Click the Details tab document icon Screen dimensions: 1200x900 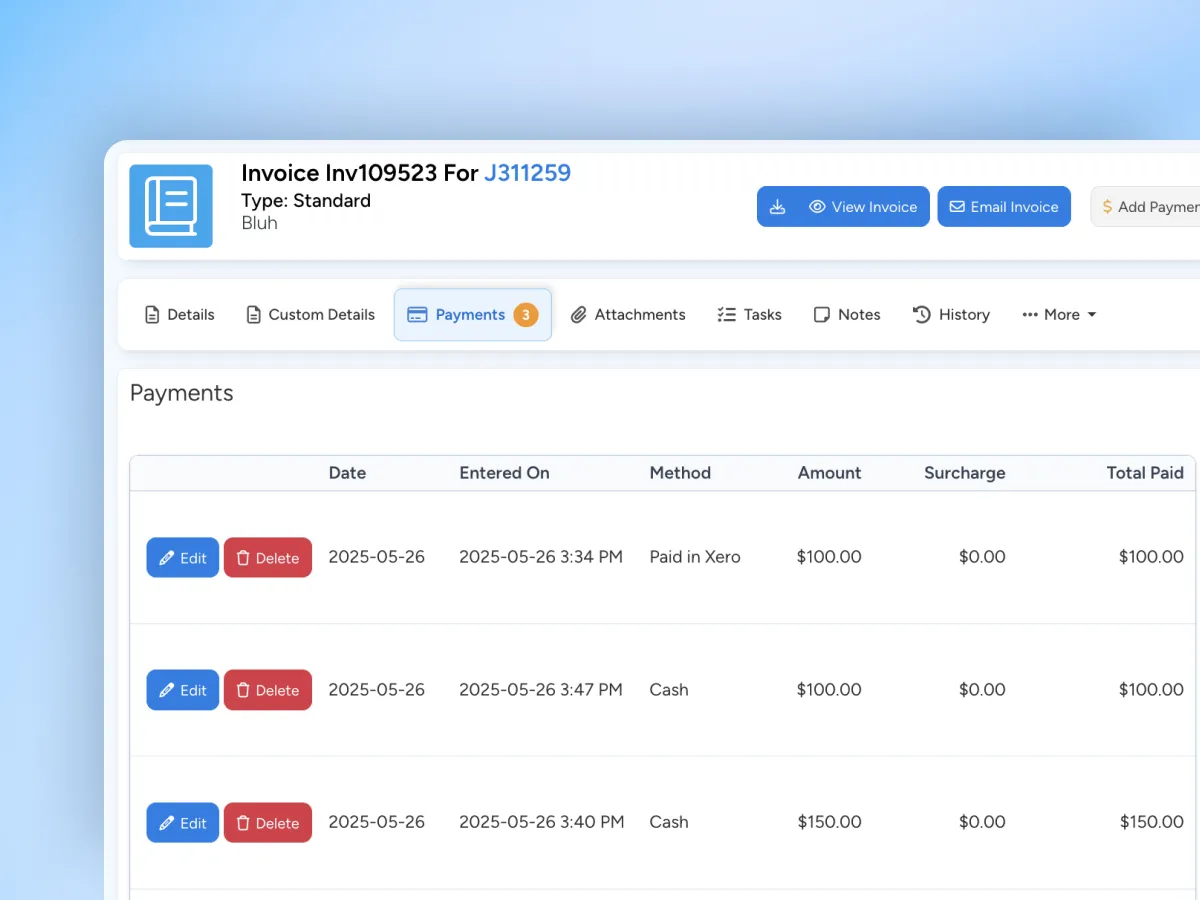(x=152, y=315)
